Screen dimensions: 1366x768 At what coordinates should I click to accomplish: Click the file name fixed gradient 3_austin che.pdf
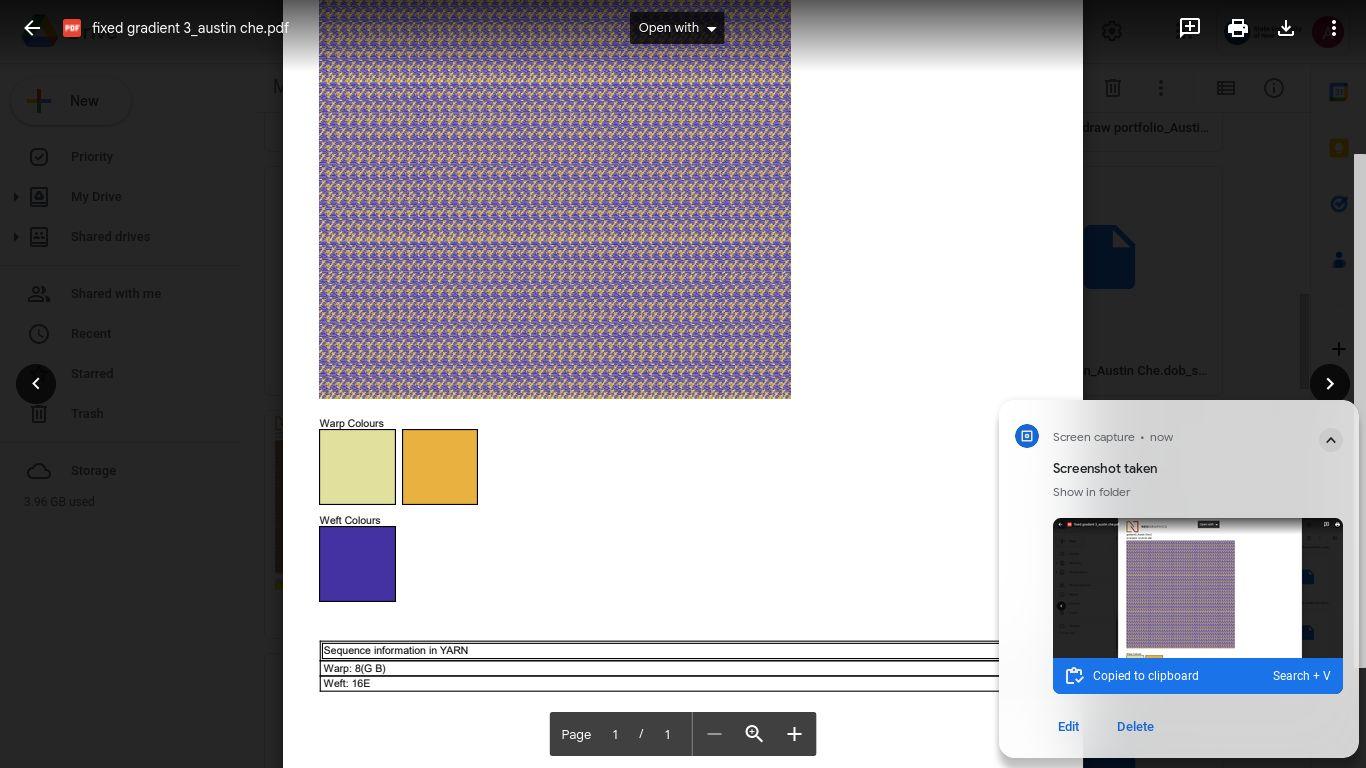pyautogui.click(x=190, y=28)
